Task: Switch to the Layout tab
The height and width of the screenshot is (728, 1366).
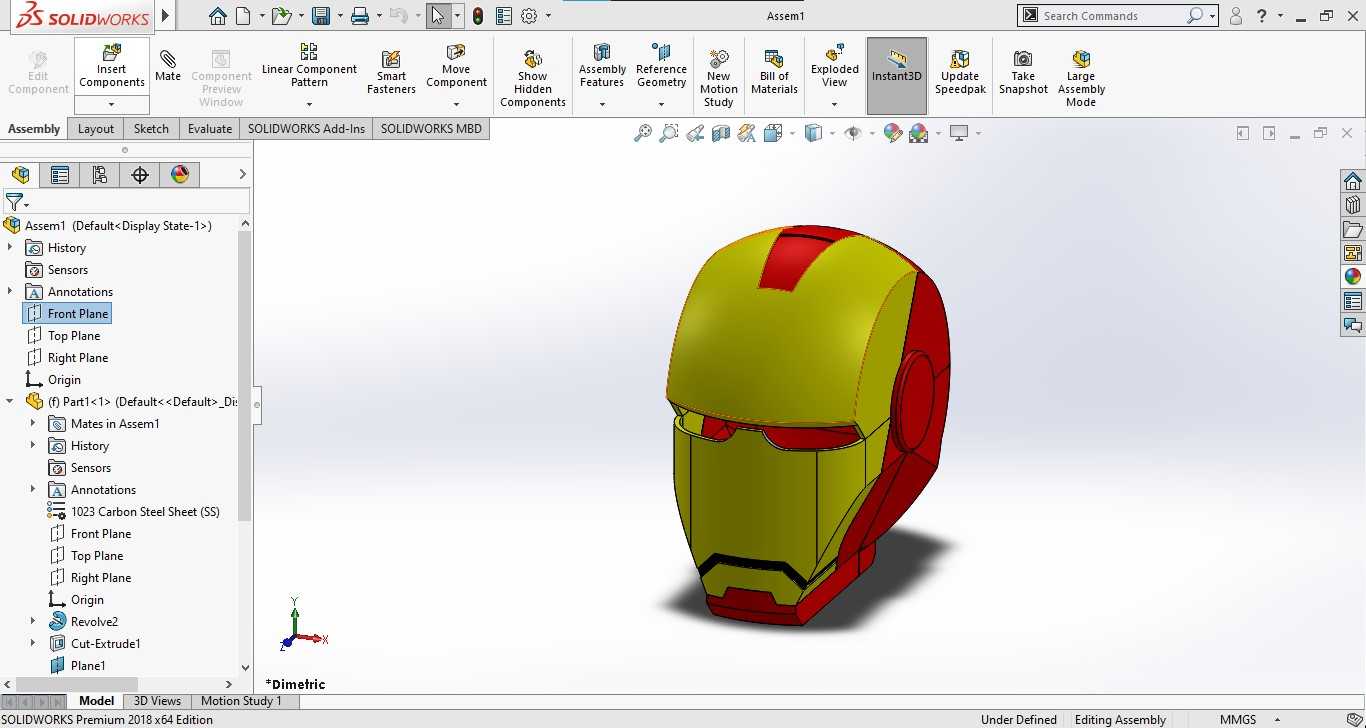Action: click(x=96, y=128)
